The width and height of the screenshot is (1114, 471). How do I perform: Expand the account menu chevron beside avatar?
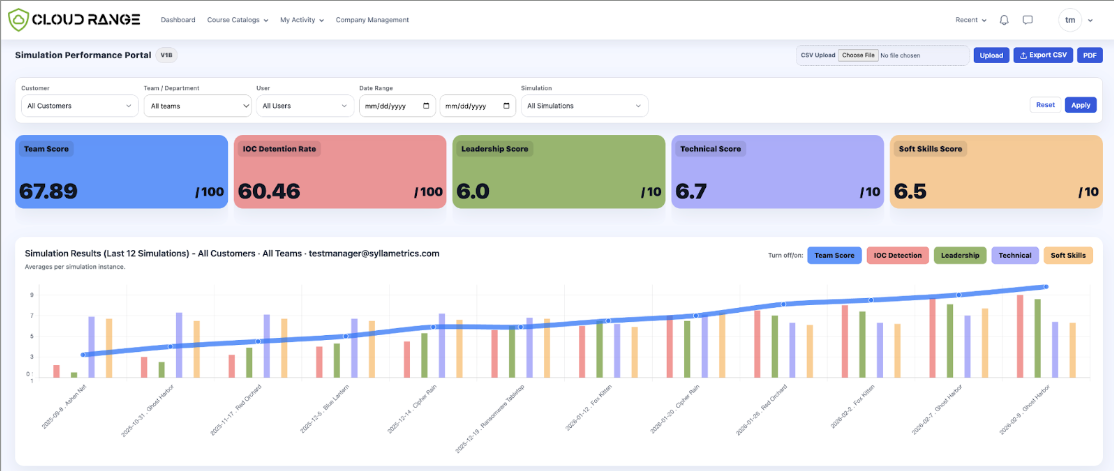1091,21
